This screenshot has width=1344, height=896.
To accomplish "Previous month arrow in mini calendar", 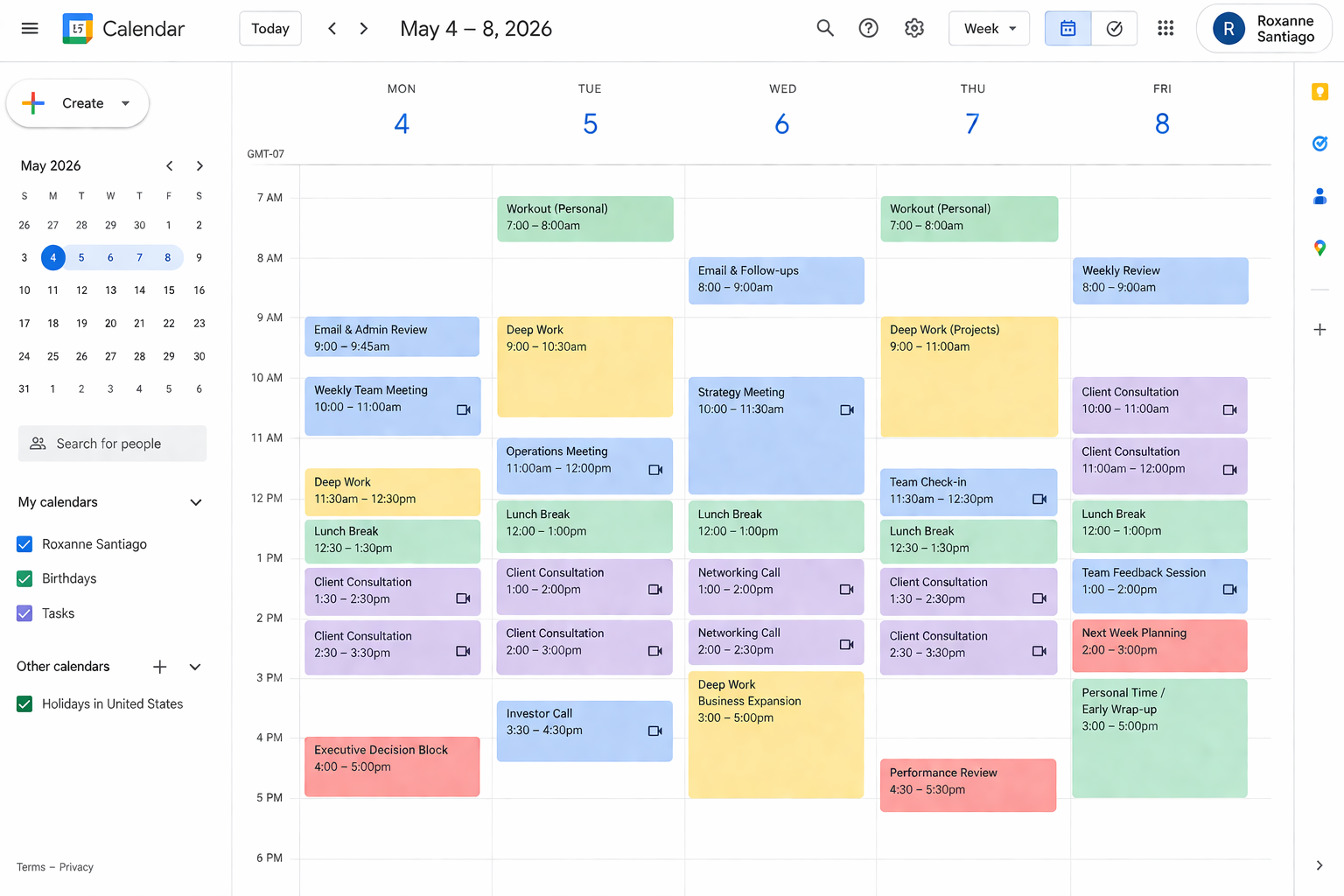I will coord(170,166).
